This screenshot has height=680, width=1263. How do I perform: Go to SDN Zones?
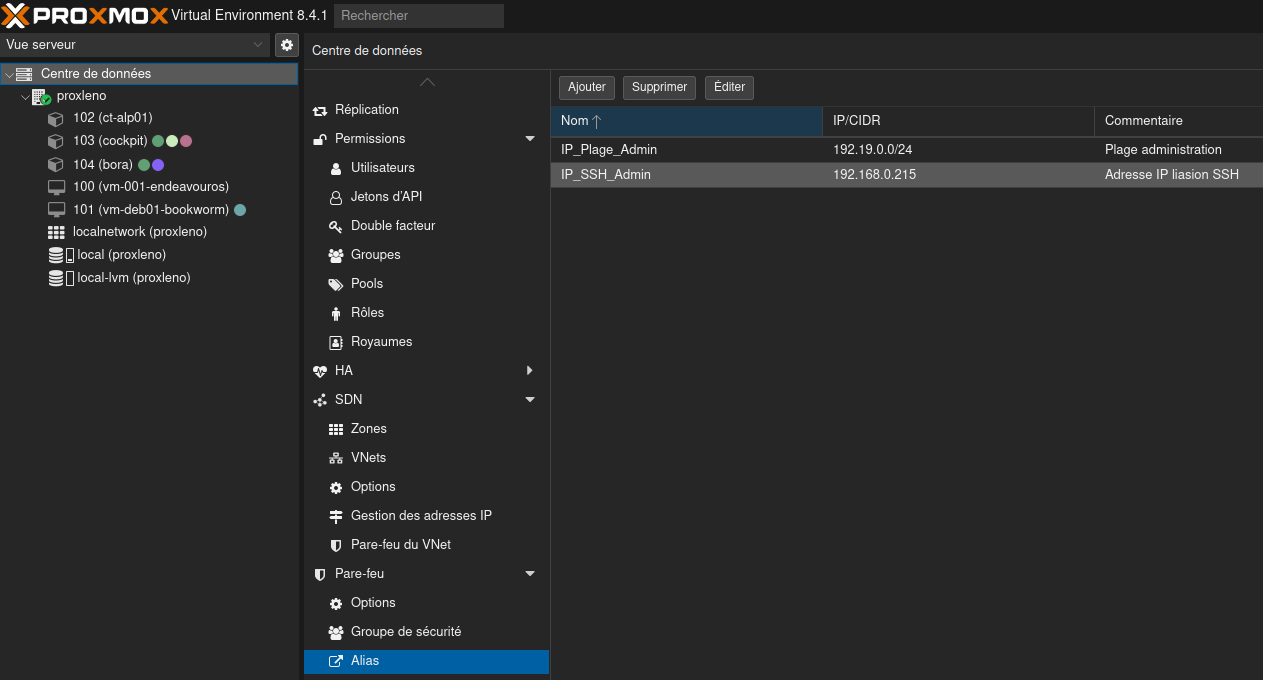(x=368, y=429)
